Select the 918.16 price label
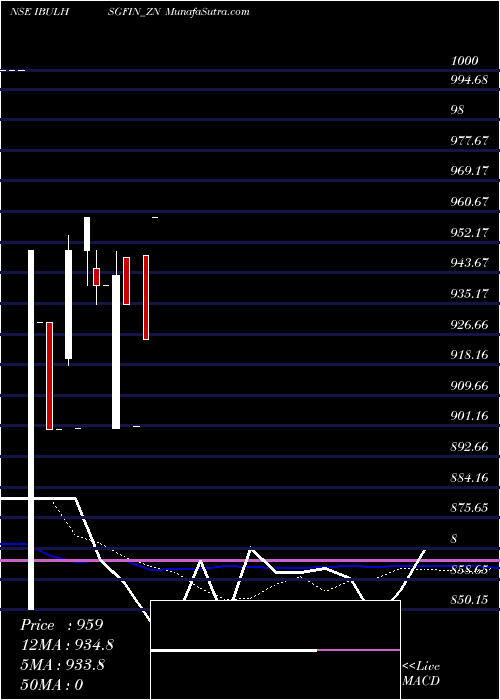500x700 pixels. pos(469,355)
